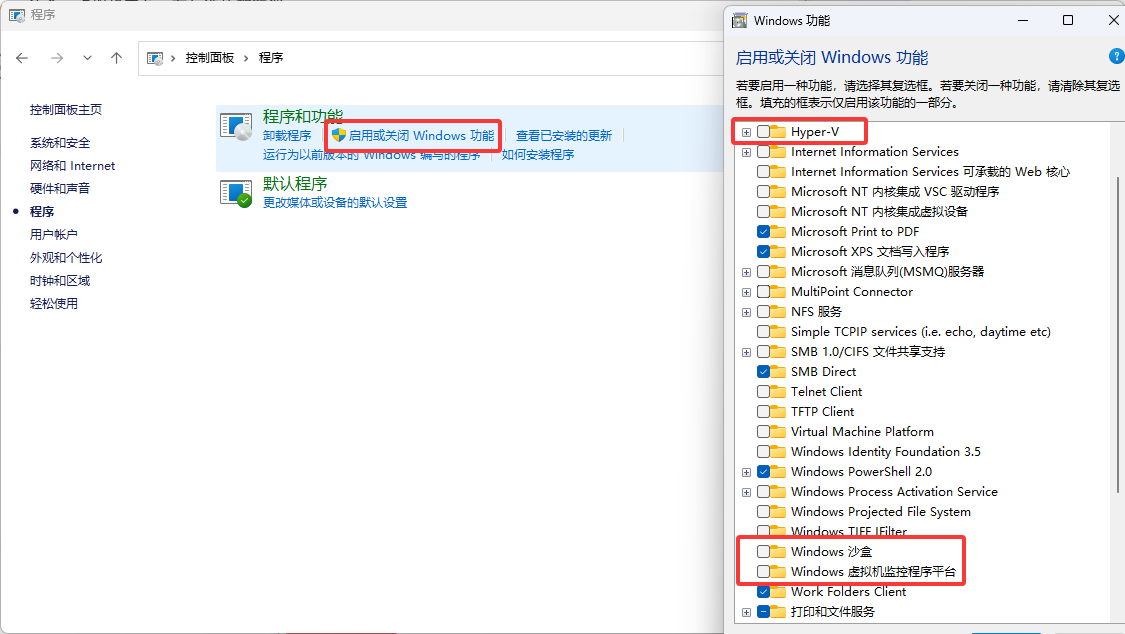Expand 打印和文件服务 node

tap(747, 612)
